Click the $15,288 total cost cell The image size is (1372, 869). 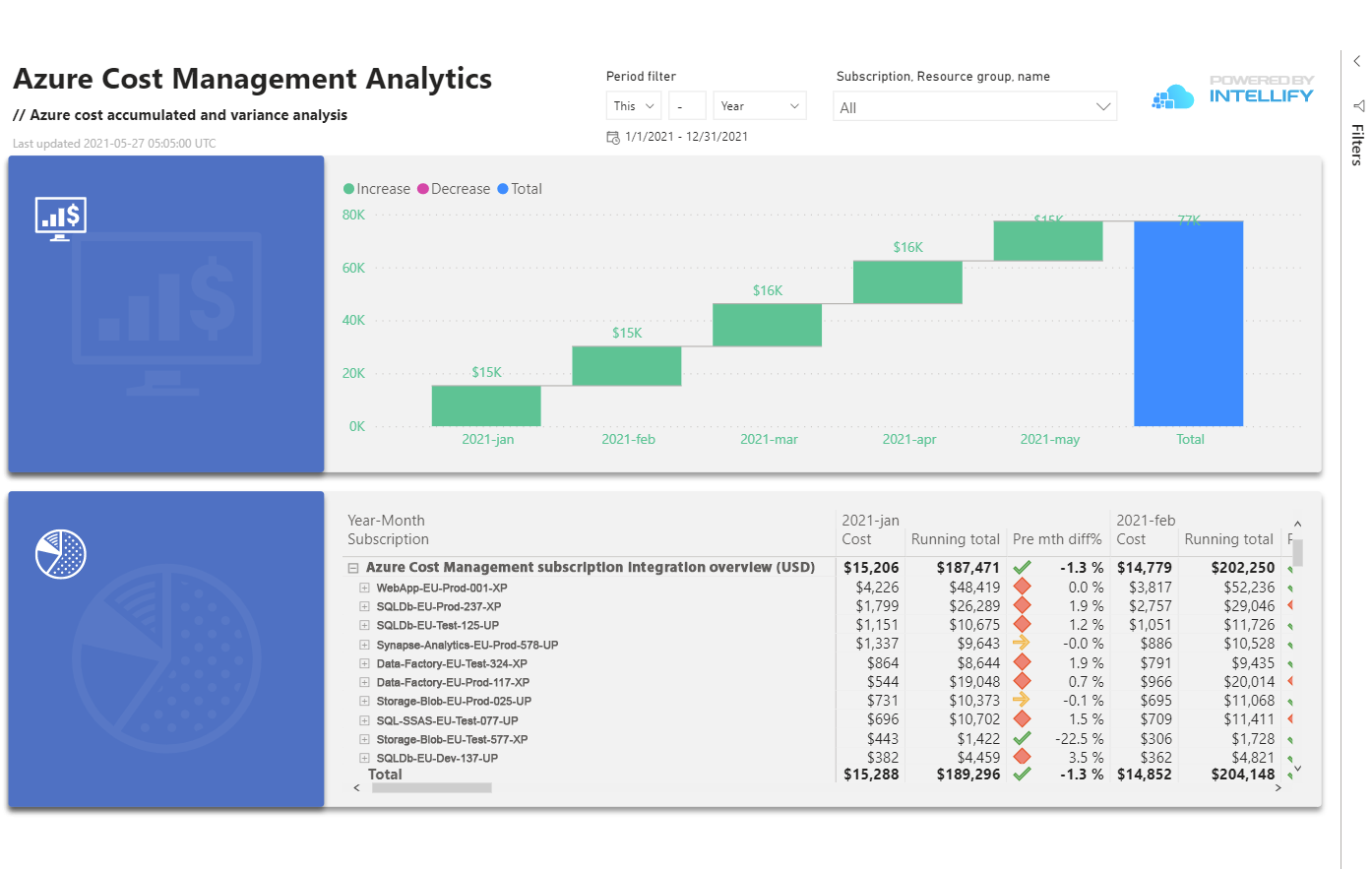(x=871, y=775)
